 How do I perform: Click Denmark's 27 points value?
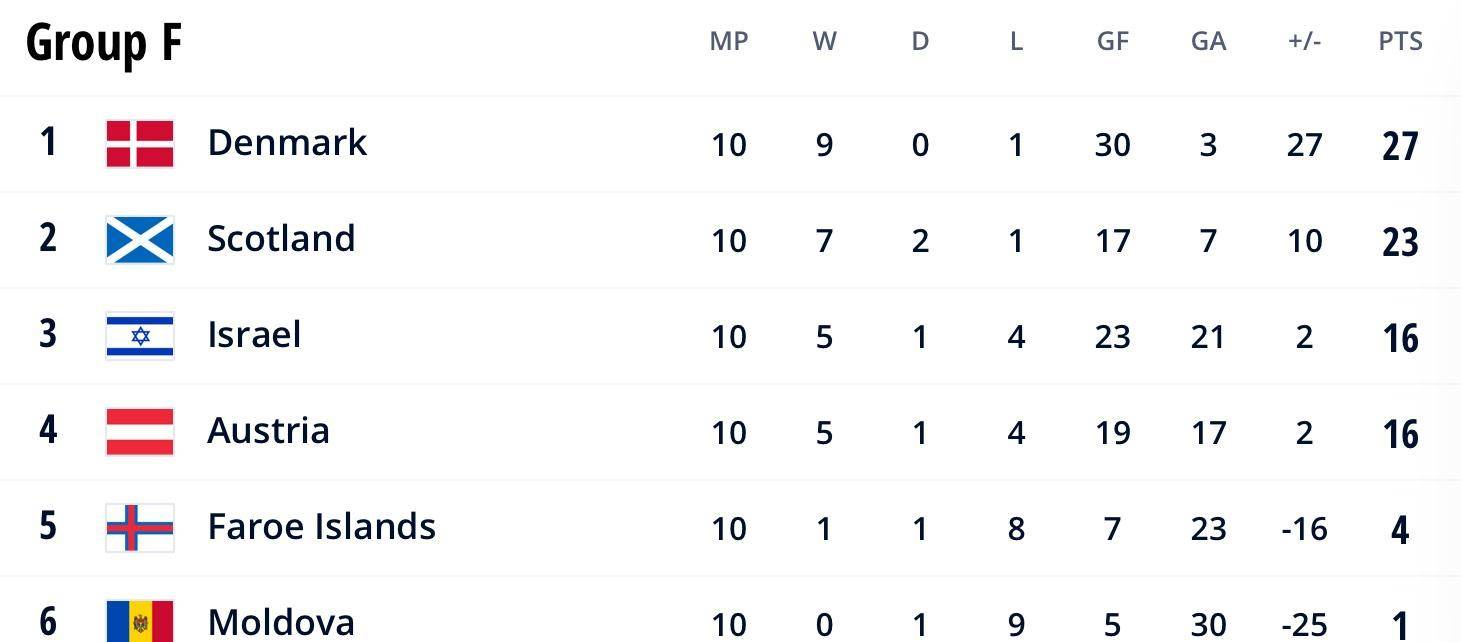1400,146
